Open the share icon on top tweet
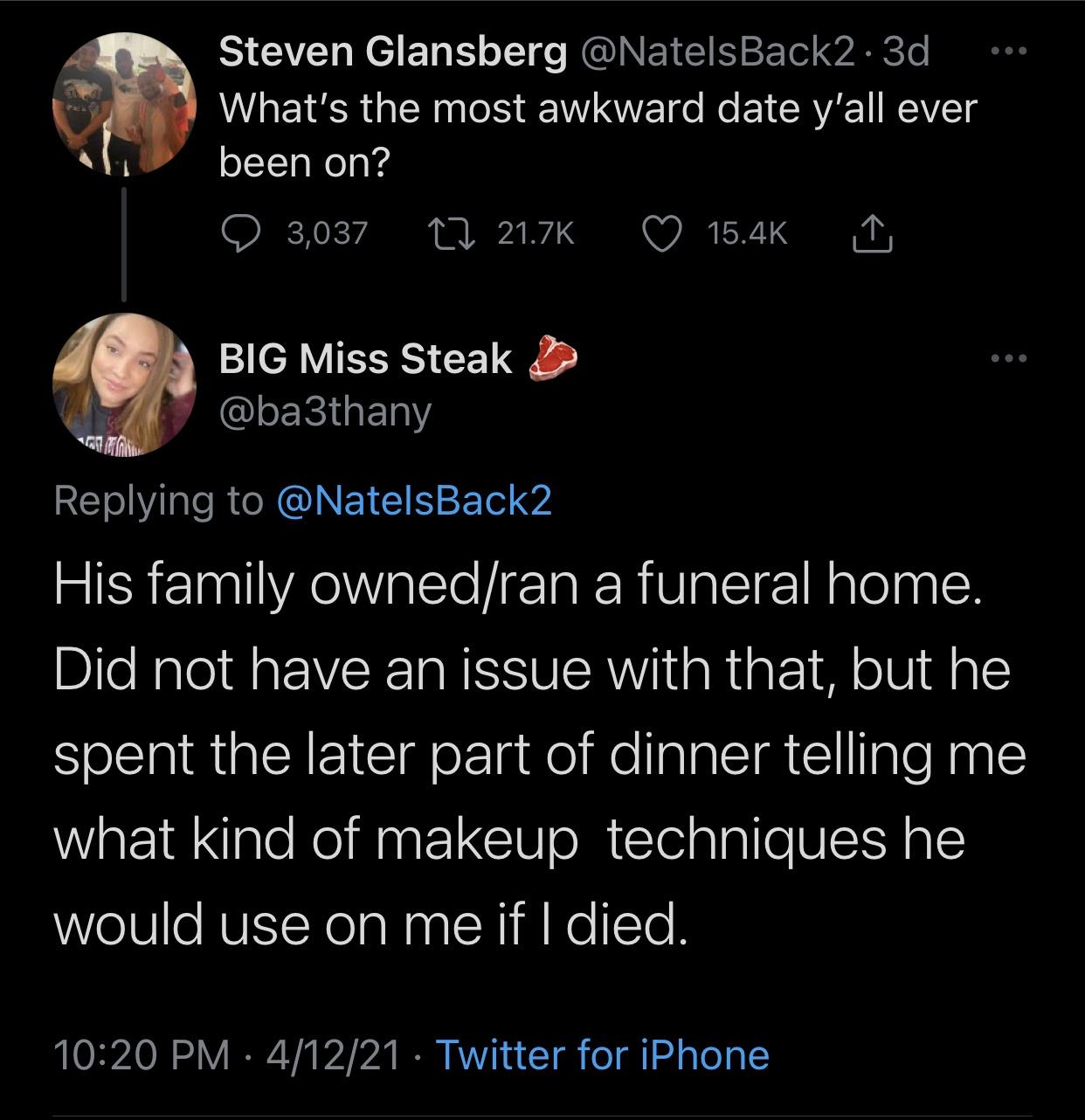This screenshot has width=1085, height=1120. (x=873, y=232)
